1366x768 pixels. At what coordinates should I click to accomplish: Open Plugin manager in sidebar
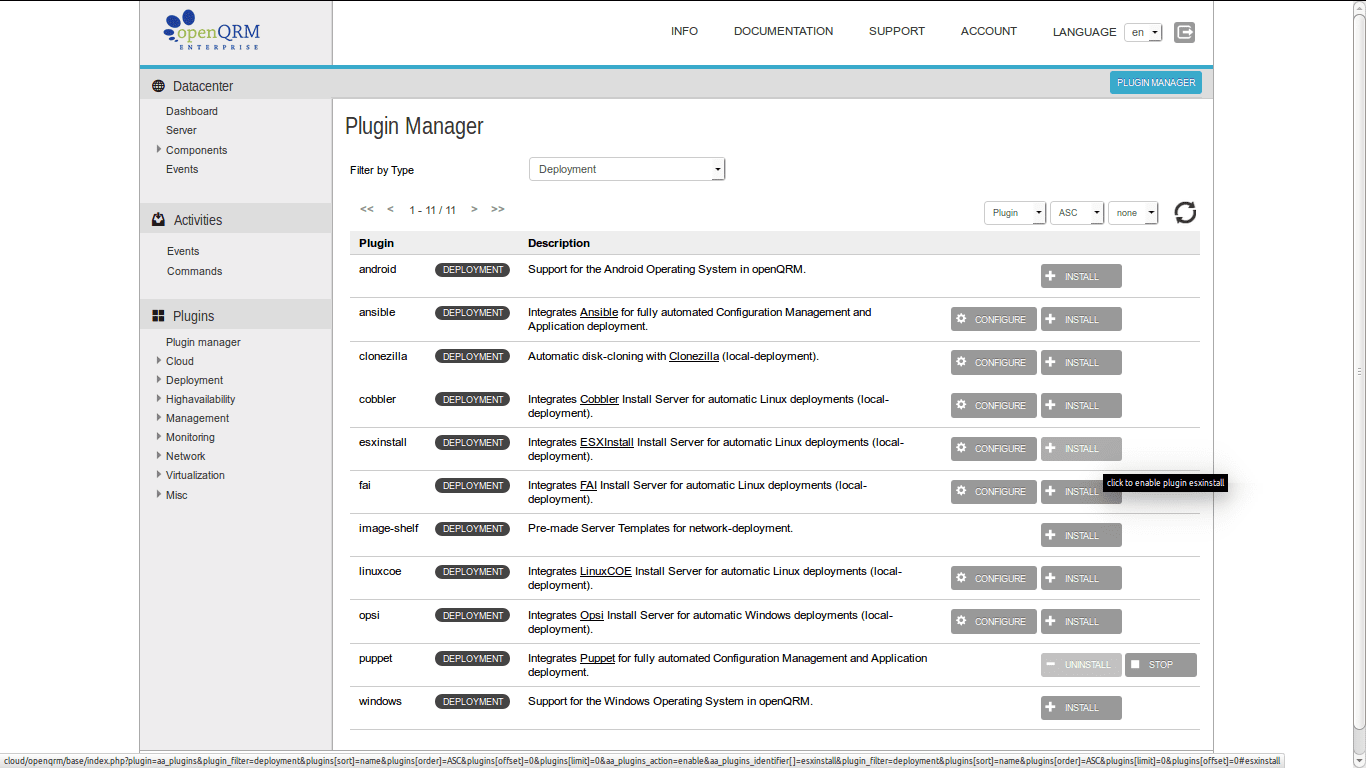pos(203,342)
